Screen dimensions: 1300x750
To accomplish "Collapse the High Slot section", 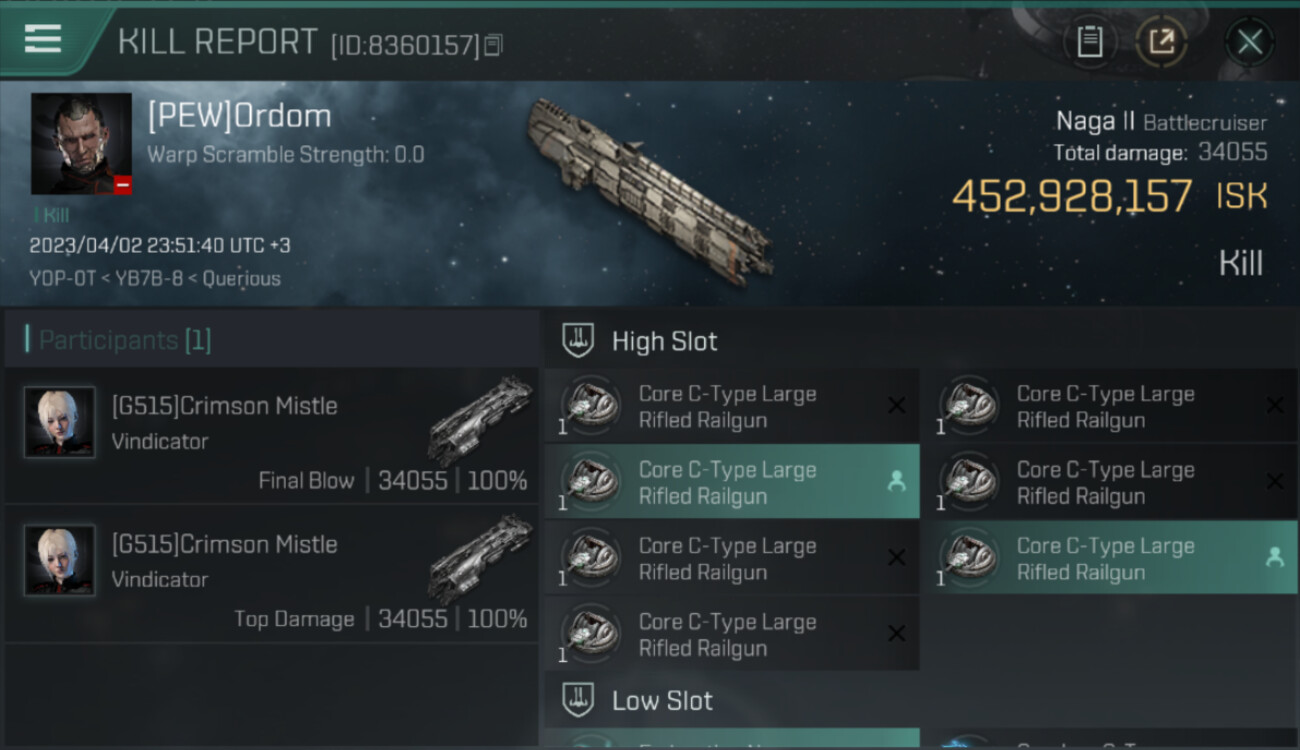I will coord(578,341).
